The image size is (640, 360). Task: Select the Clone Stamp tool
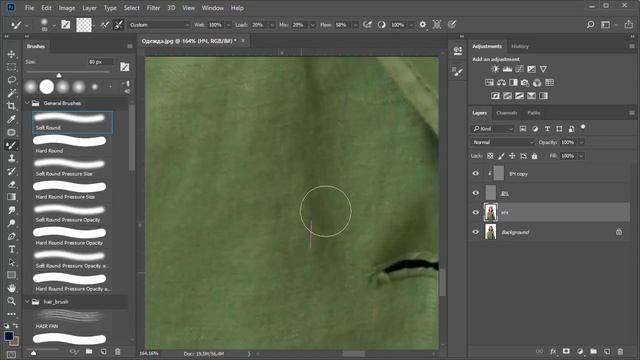[11, 158]
